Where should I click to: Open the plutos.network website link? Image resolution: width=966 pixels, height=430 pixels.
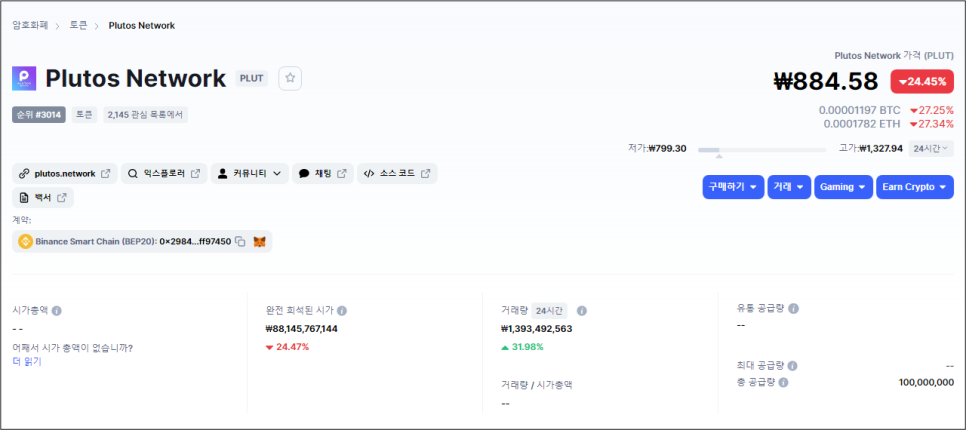click(x=65, y=174)
